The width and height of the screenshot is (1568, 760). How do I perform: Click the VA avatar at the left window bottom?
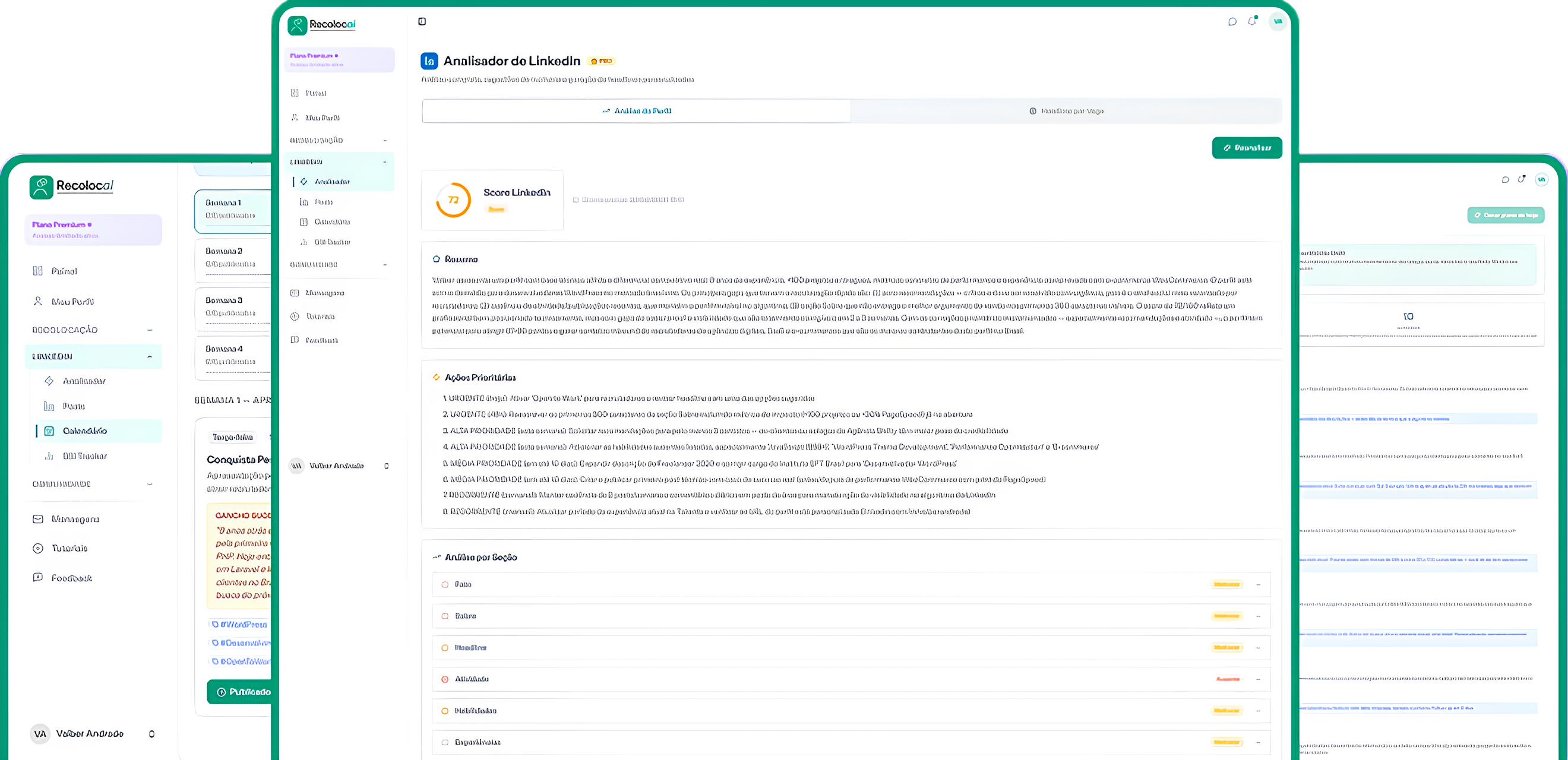point(40,734)
